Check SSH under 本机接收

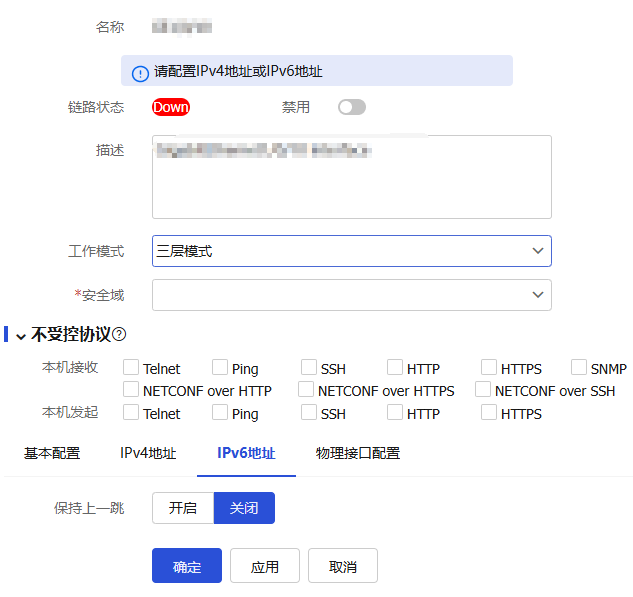point(309,368)
